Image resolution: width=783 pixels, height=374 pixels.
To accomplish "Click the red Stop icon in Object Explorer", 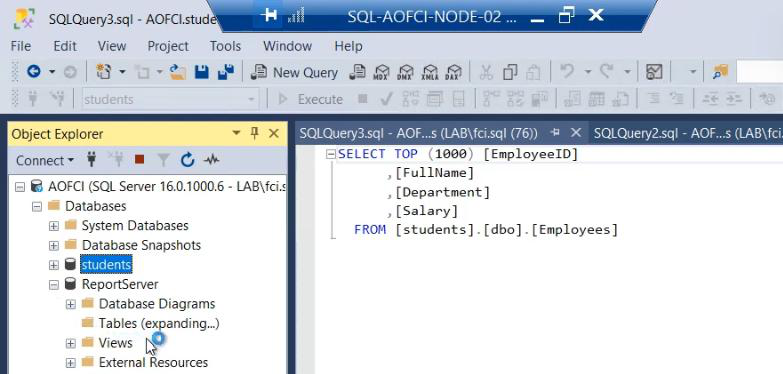I will coord(139,160).
